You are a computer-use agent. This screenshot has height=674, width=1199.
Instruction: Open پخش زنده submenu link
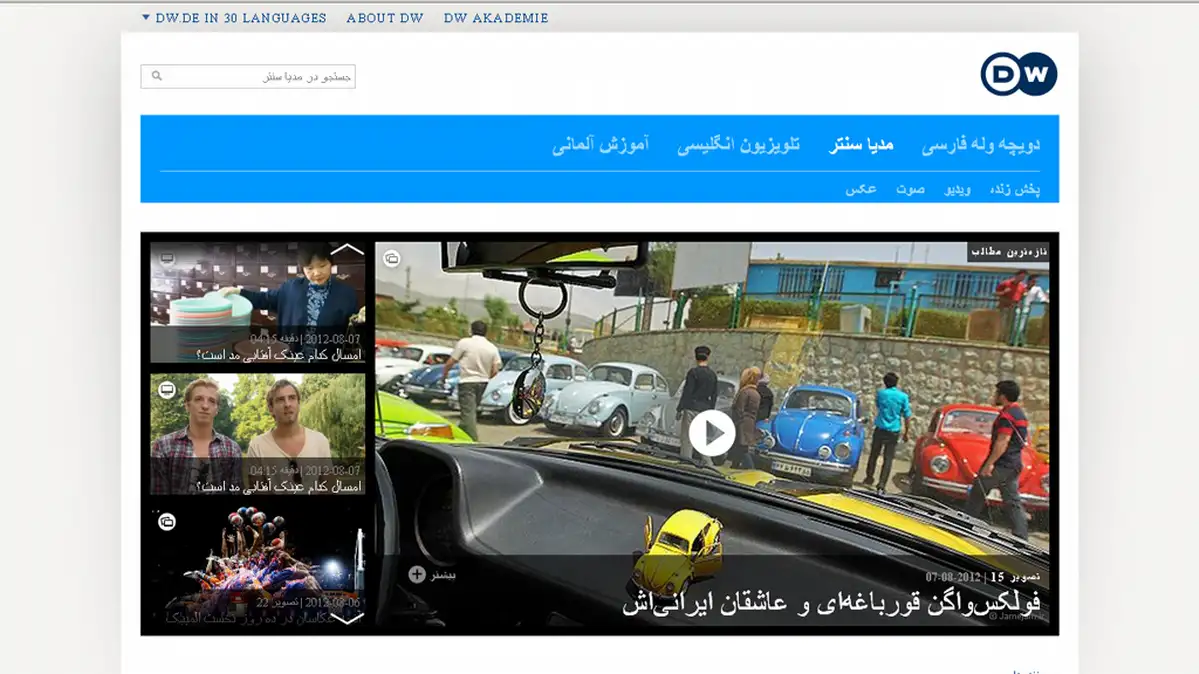(x=1015, y=189)
